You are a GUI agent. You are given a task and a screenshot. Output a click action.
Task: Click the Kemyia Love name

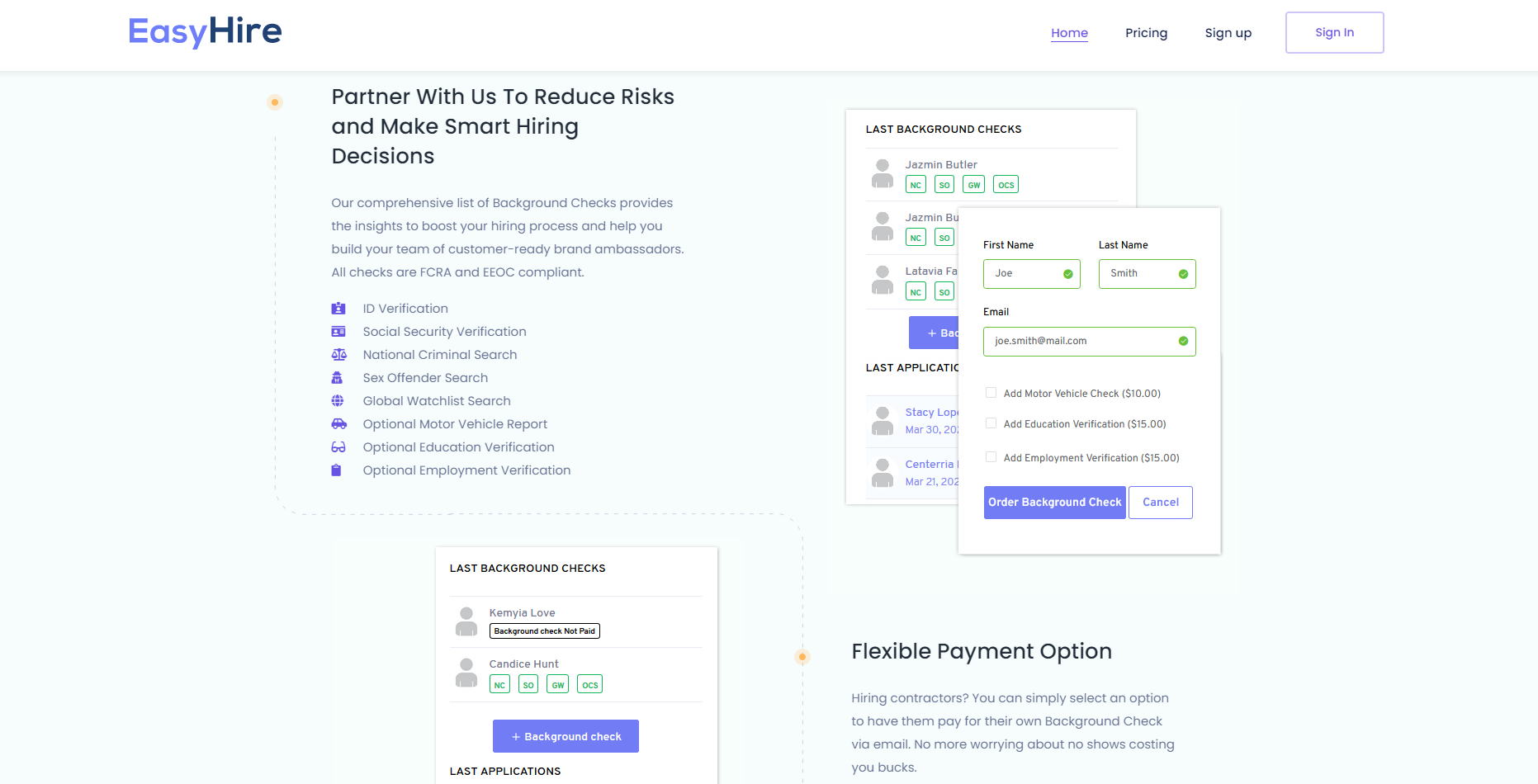coord(522,613)
